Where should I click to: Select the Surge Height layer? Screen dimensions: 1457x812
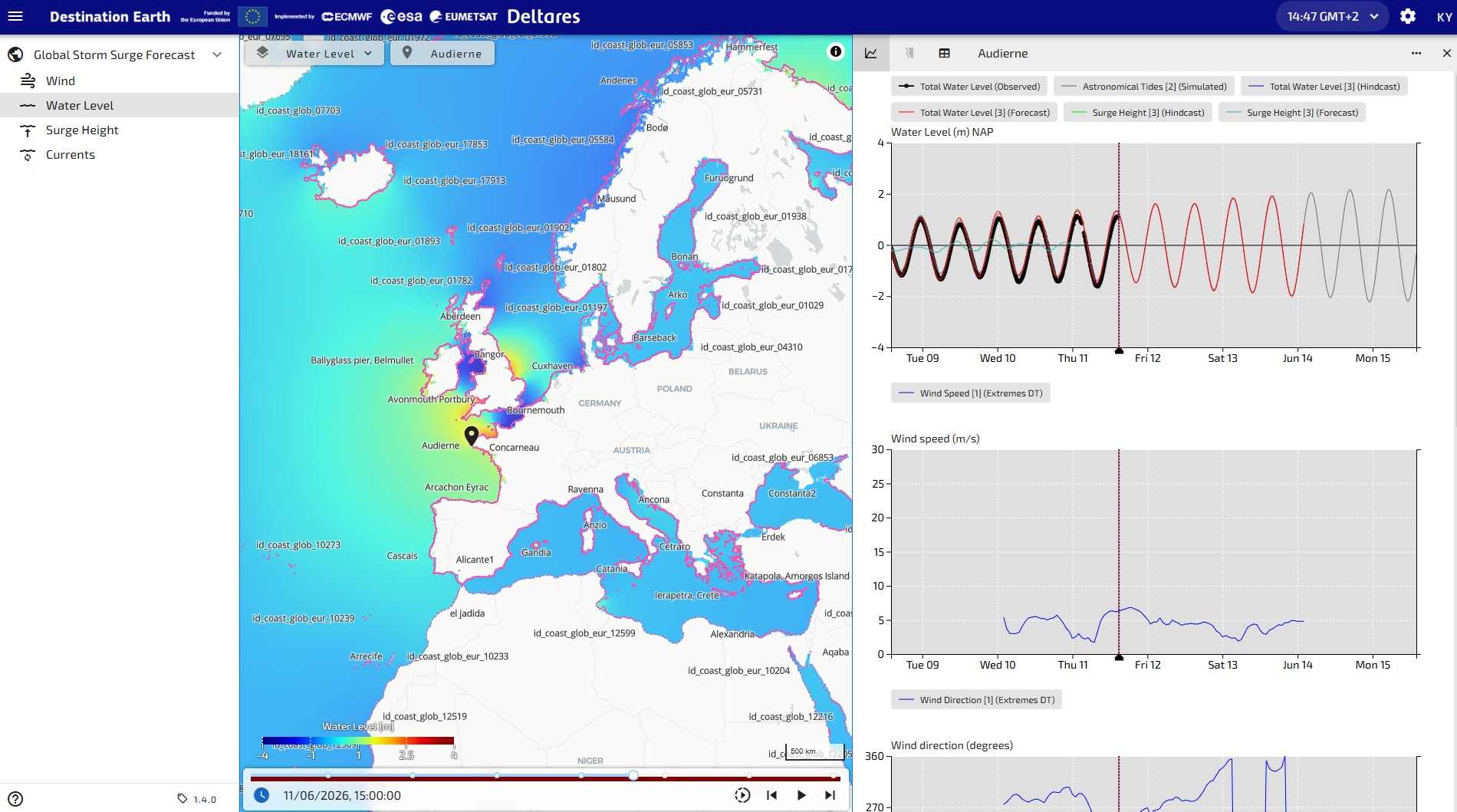coord(119,130)
